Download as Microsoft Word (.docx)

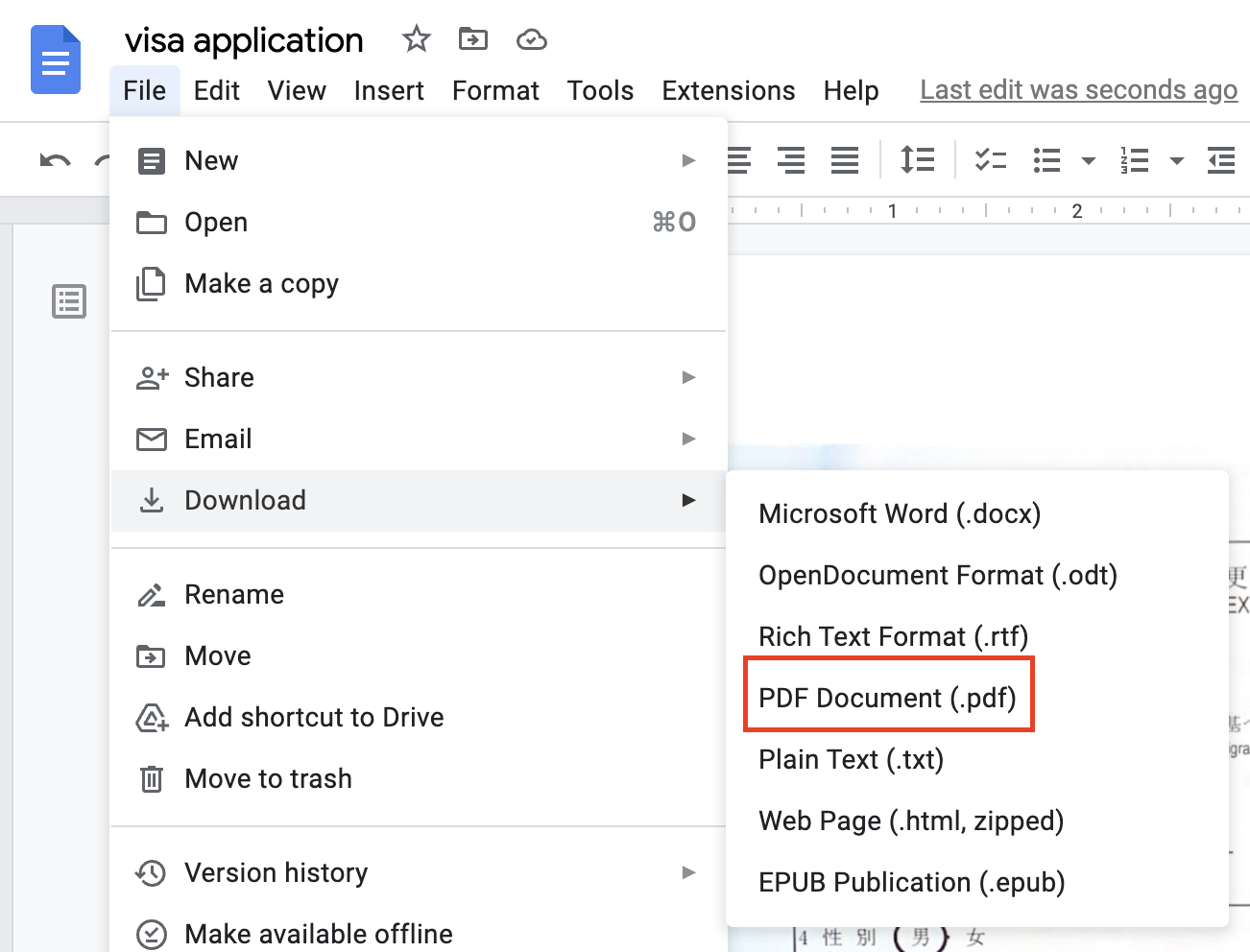pyautogui.click(x=977, y=513)
